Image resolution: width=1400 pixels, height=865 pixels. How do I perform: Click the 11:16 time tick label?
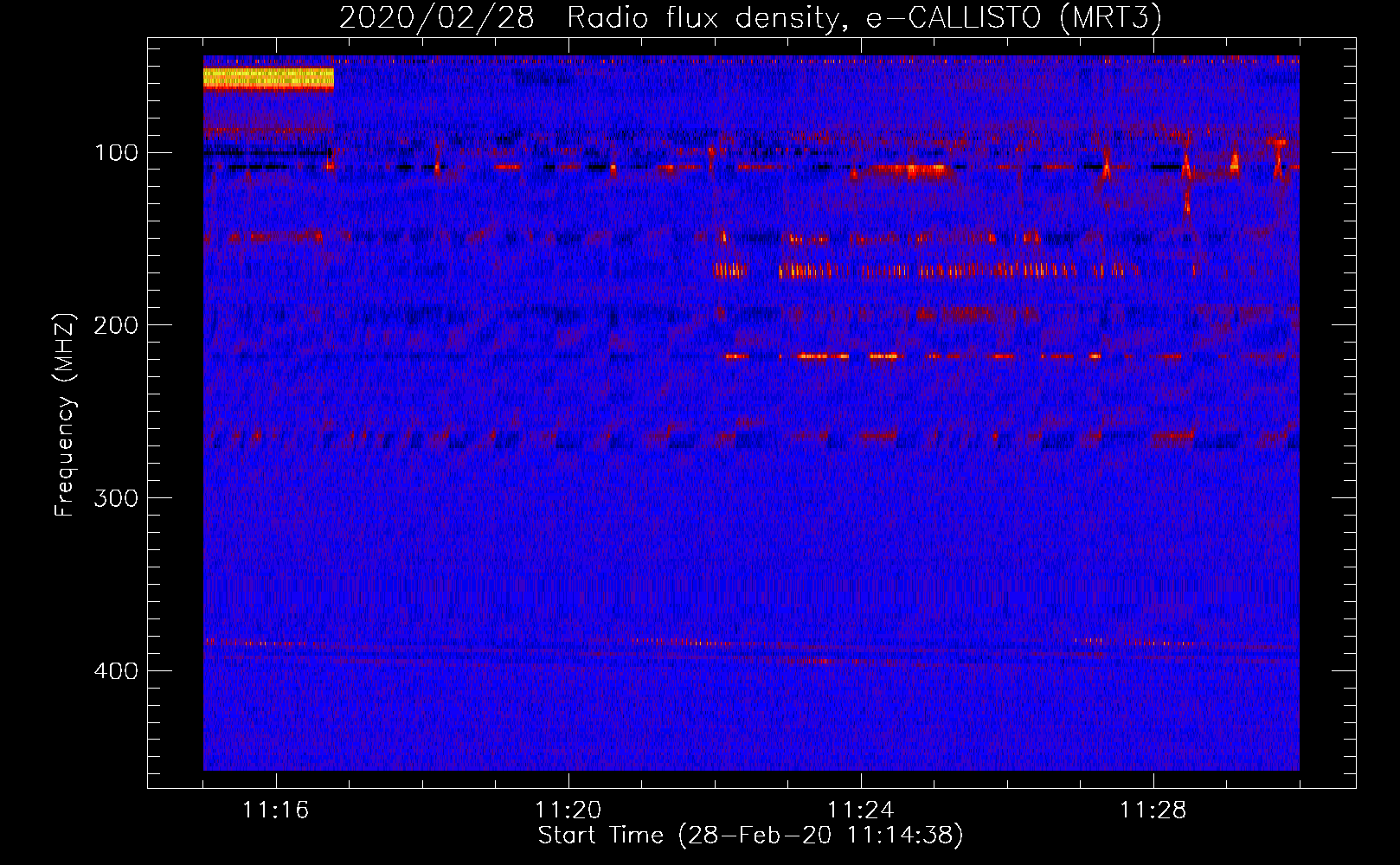click(x=276, y=811)
